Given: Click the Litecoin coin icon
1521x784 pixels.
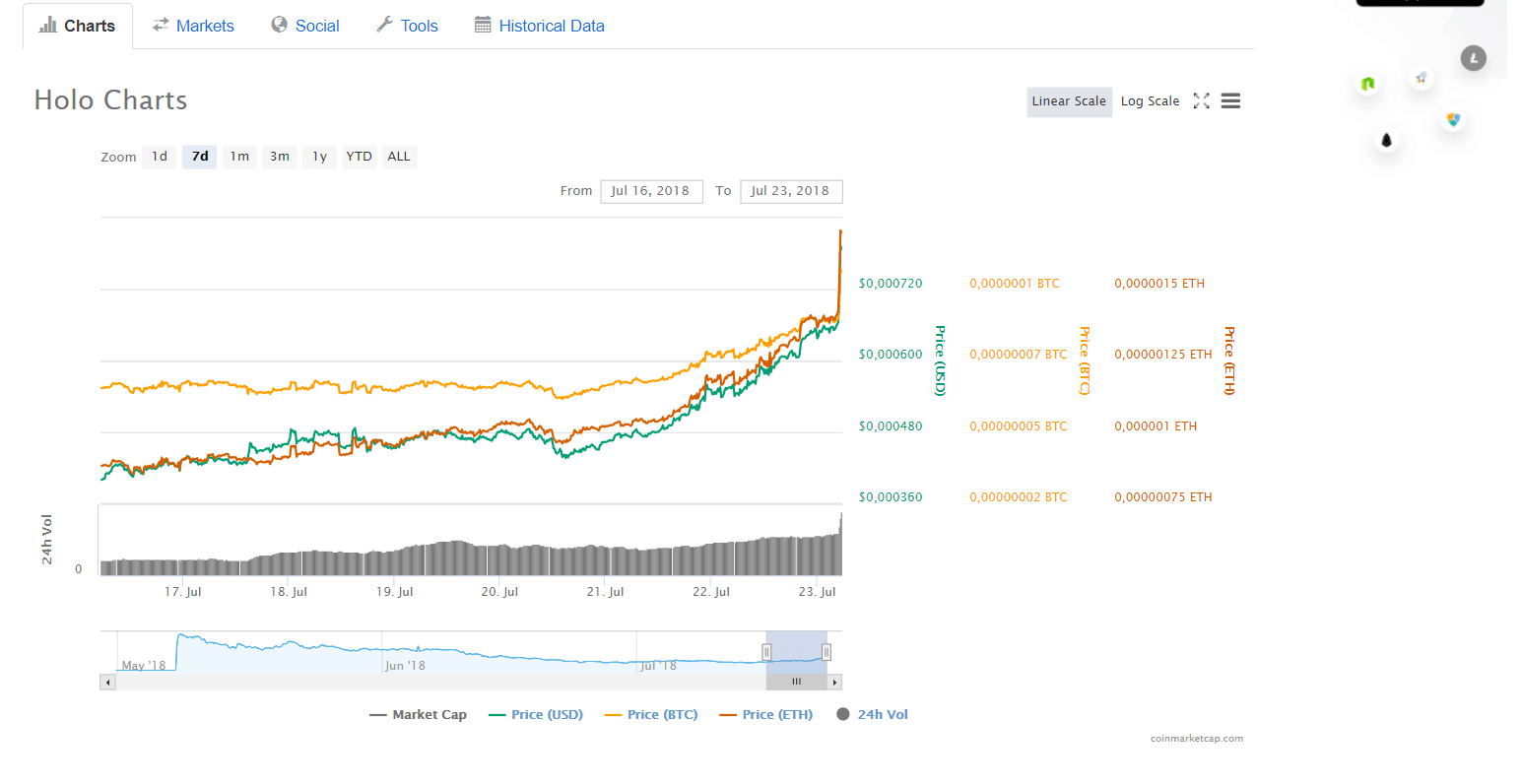Looking at the screenshot, I should point(1473,59).
